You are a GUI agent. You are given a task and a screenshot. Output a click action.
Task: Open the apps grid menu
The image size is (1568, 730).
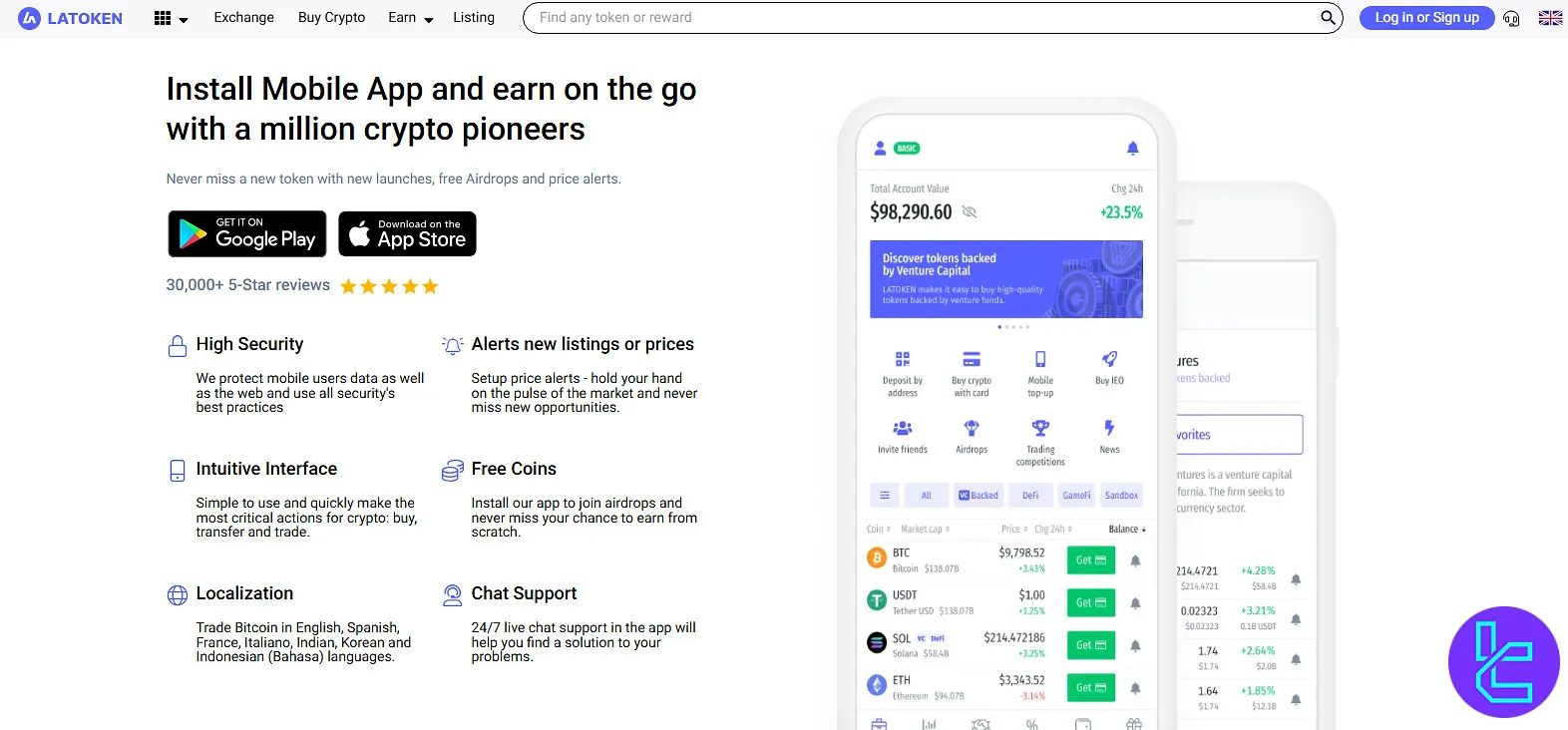point(163,18)
